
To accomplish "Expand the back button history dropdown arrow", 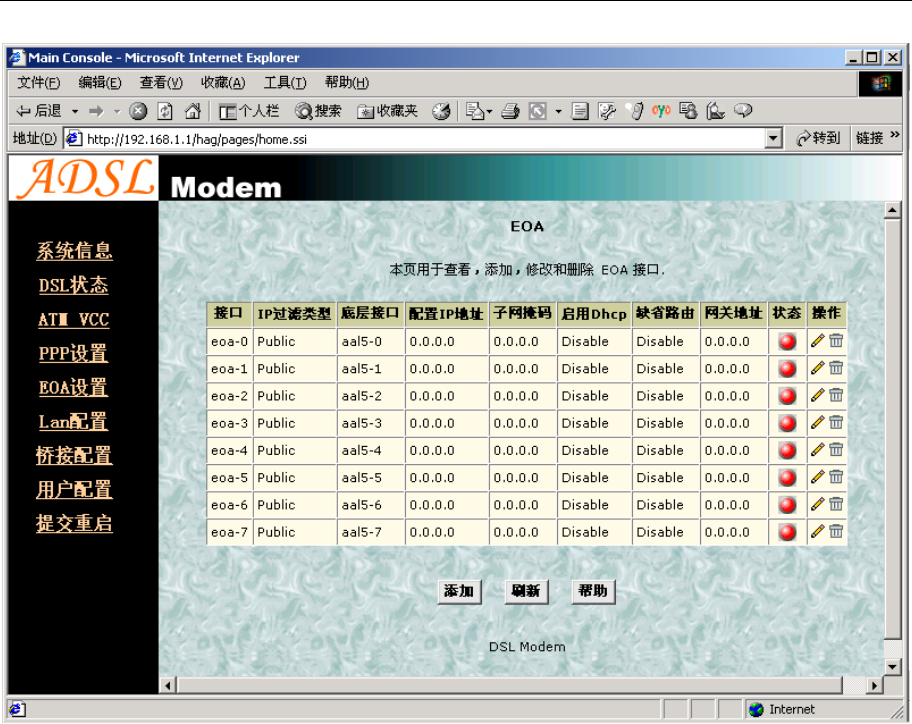I will tap(75, 110).
